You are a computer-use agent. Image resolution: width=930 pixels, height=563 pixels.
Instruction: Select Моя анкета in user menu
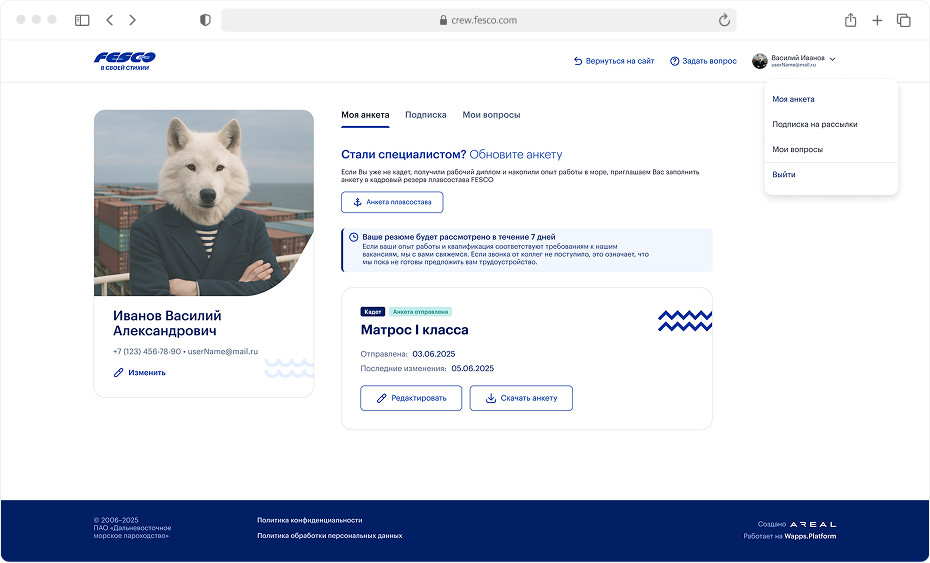coord(793,99)
